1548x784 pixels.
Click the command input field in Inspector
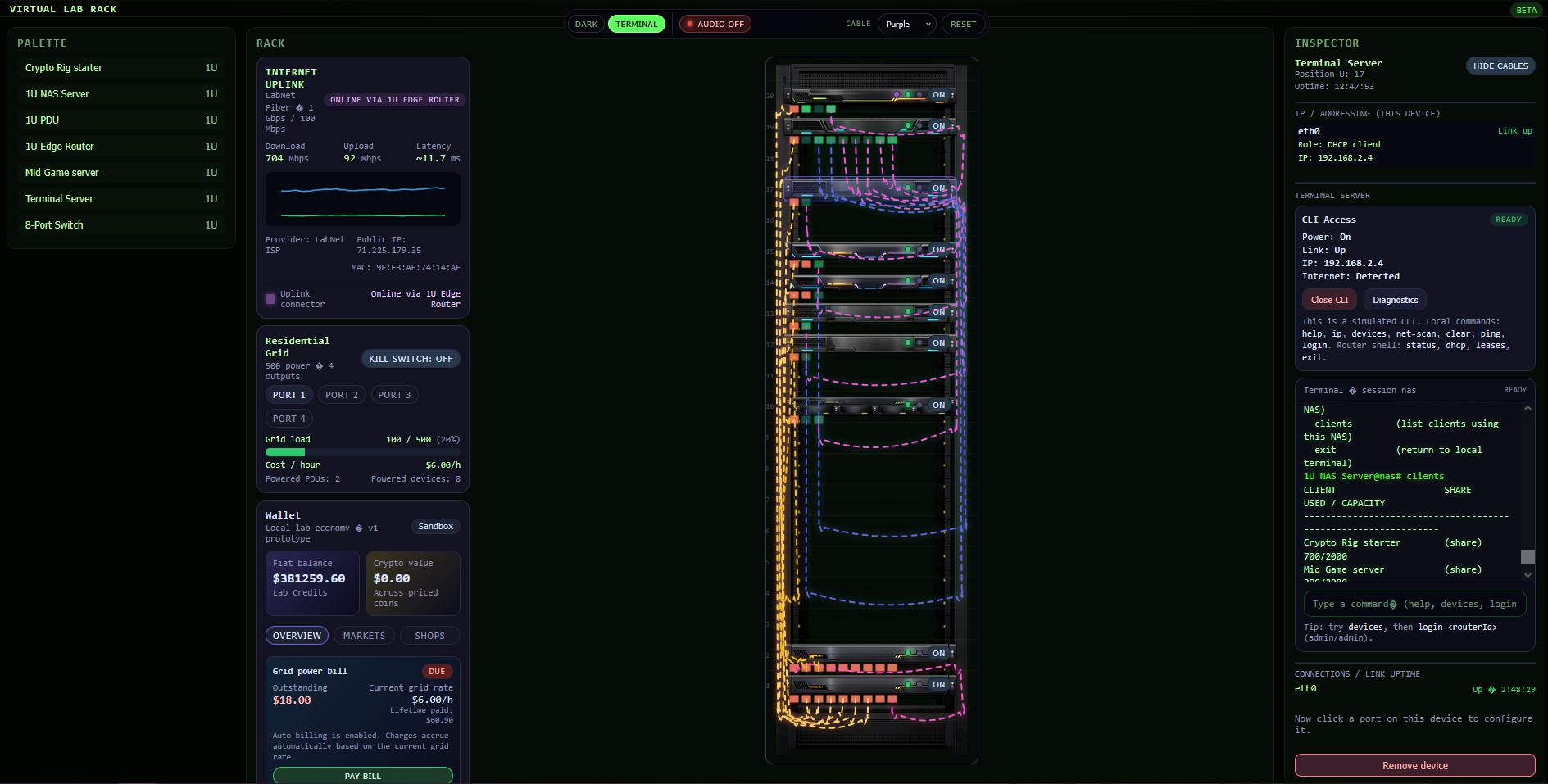click(1414, 604)
